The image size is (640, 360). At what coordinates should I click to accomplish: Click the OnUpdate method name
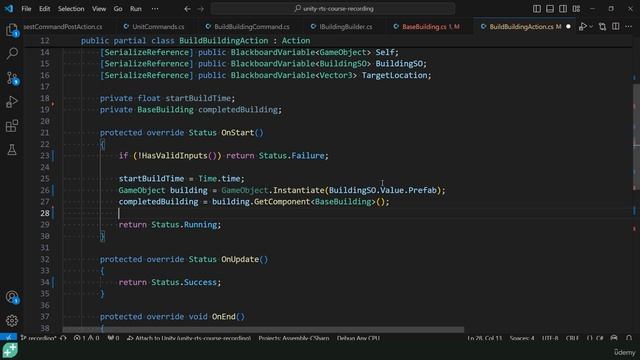click(x=240, y=259)
